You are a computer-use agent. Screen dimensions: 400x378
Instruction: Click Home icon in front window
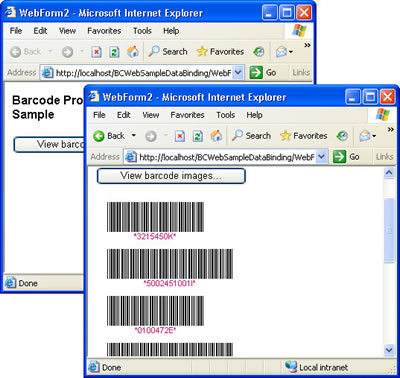pyautogui.click(x=216, y=136)
